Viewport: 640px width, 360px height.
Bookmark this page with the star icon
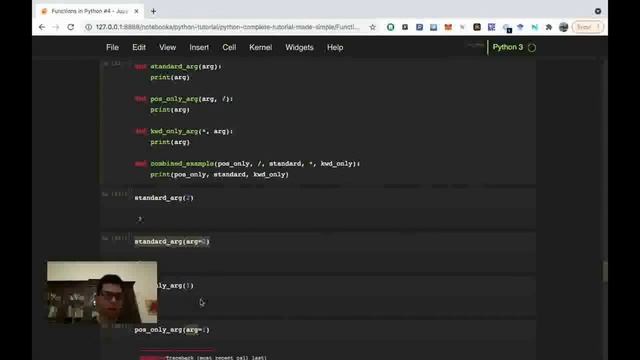(x=372, y=27)
